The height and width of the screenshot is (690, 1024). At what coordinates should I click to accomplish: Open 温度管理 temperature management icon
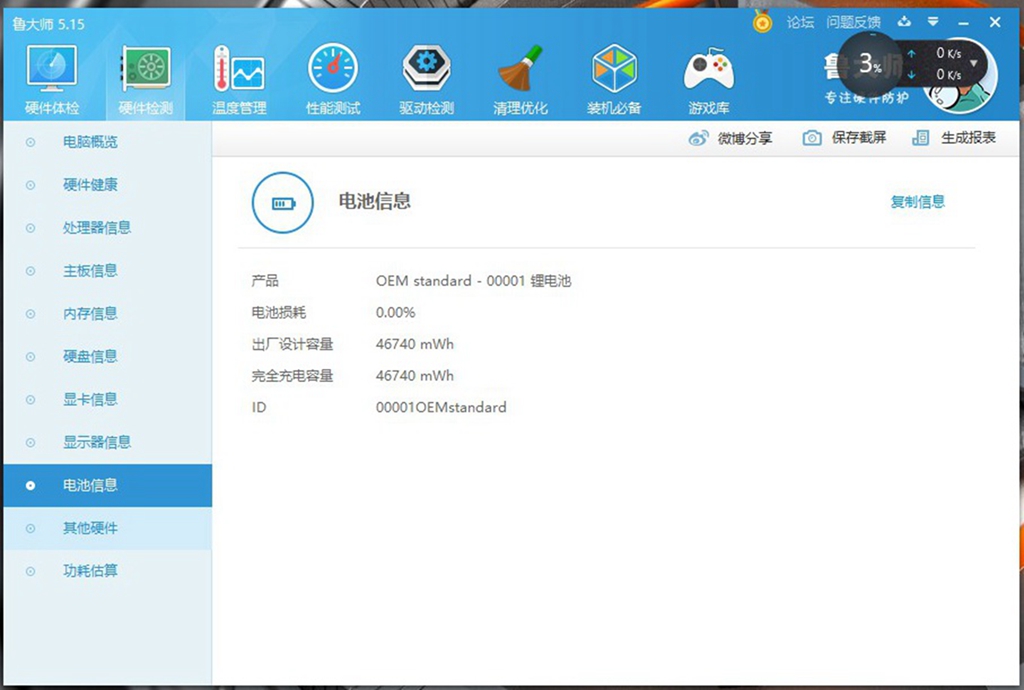point(239,80)
